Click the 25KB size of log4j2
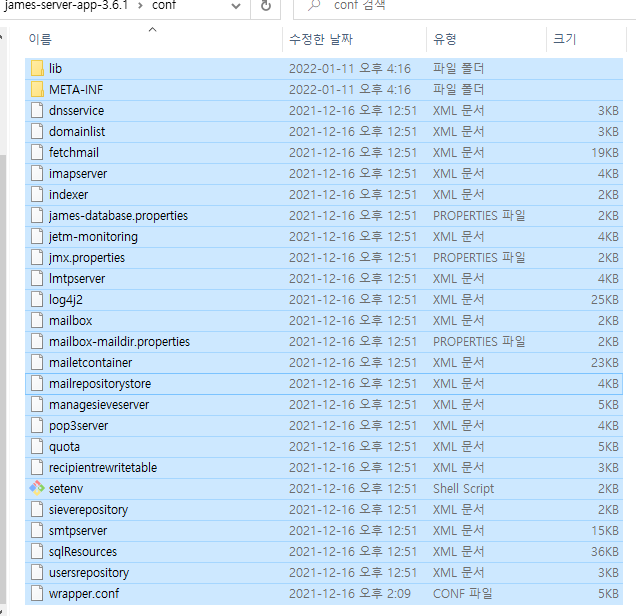 [x=605, y=300]
